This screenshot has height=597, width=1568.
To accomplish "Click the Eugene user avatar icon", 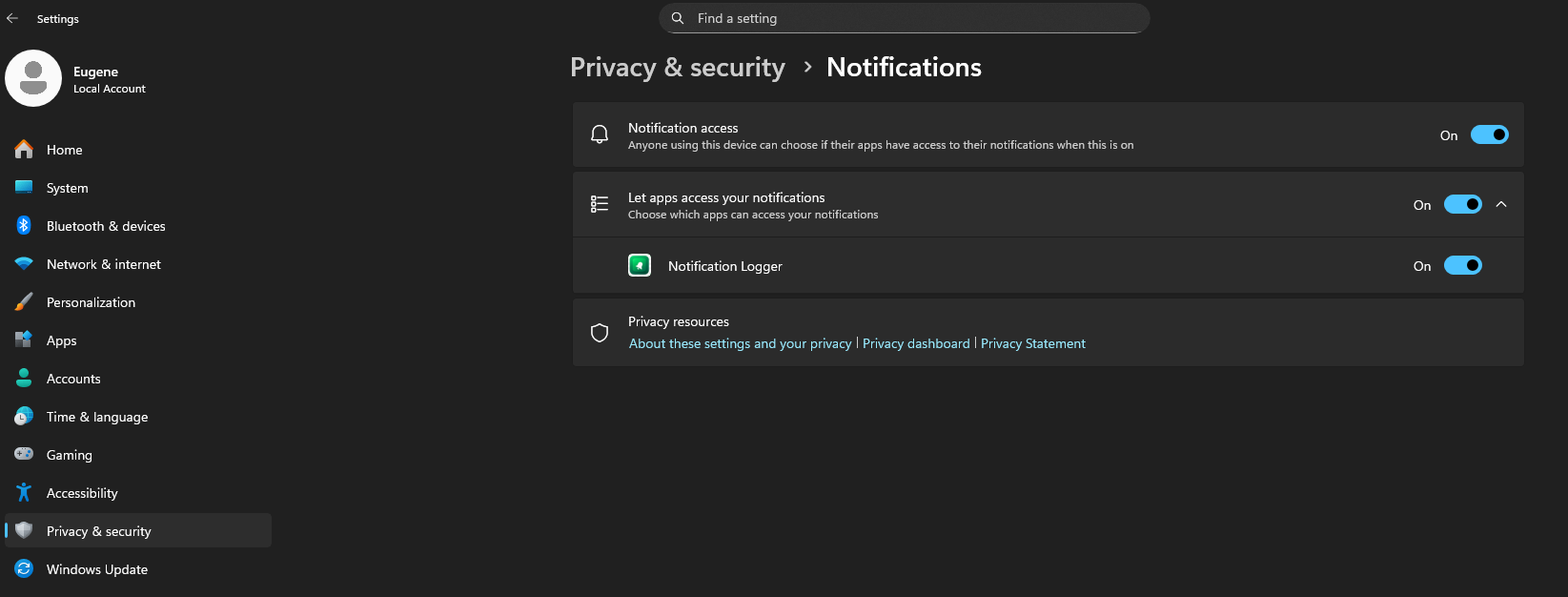I will (33, 78).
